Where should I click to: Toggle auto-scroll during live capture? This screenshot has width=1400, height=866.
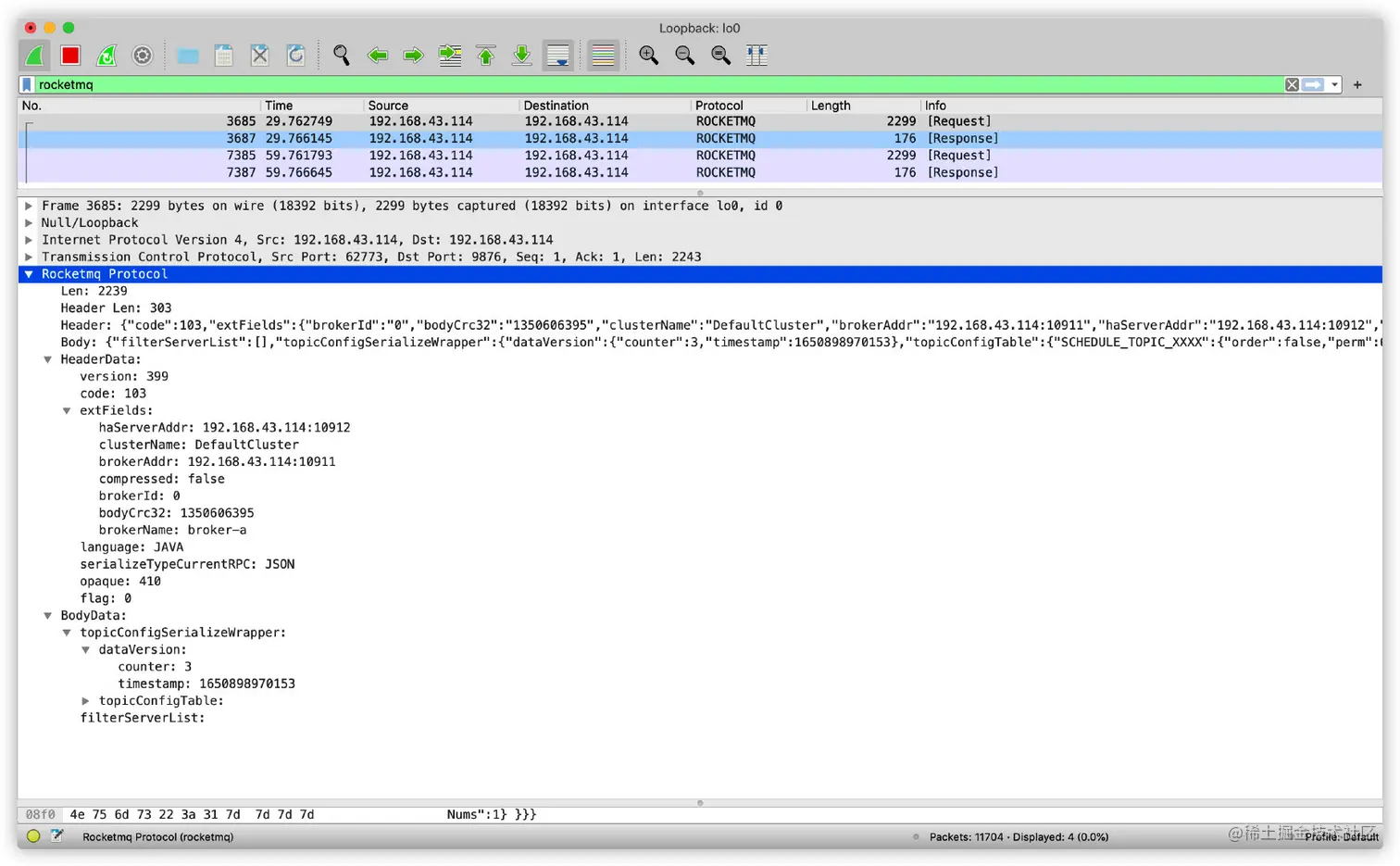click(558, 56)
